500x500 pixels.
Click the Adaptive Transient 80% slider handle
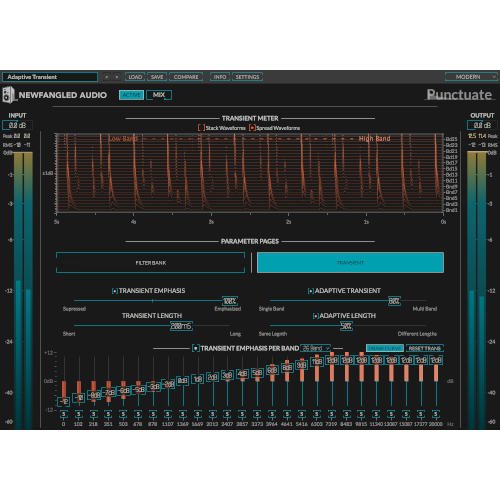click(394, 301)
